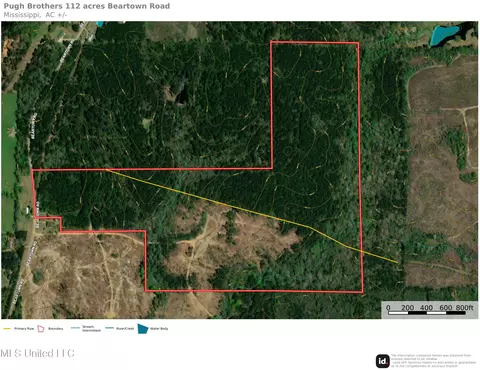The height and width of the screenshot is (370, 480).
Task: Click the disclaimer text beside id logo
Action: coord(434,361)
